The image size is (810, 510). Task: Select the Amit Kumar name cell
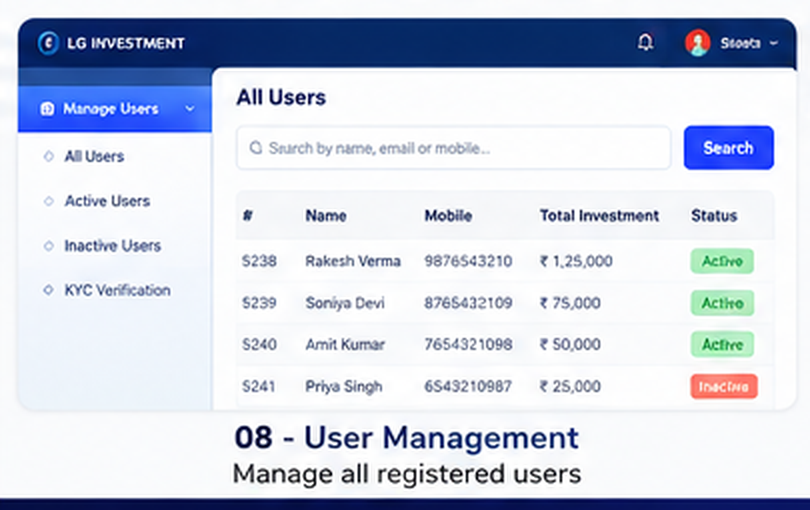tap(345, 344)
